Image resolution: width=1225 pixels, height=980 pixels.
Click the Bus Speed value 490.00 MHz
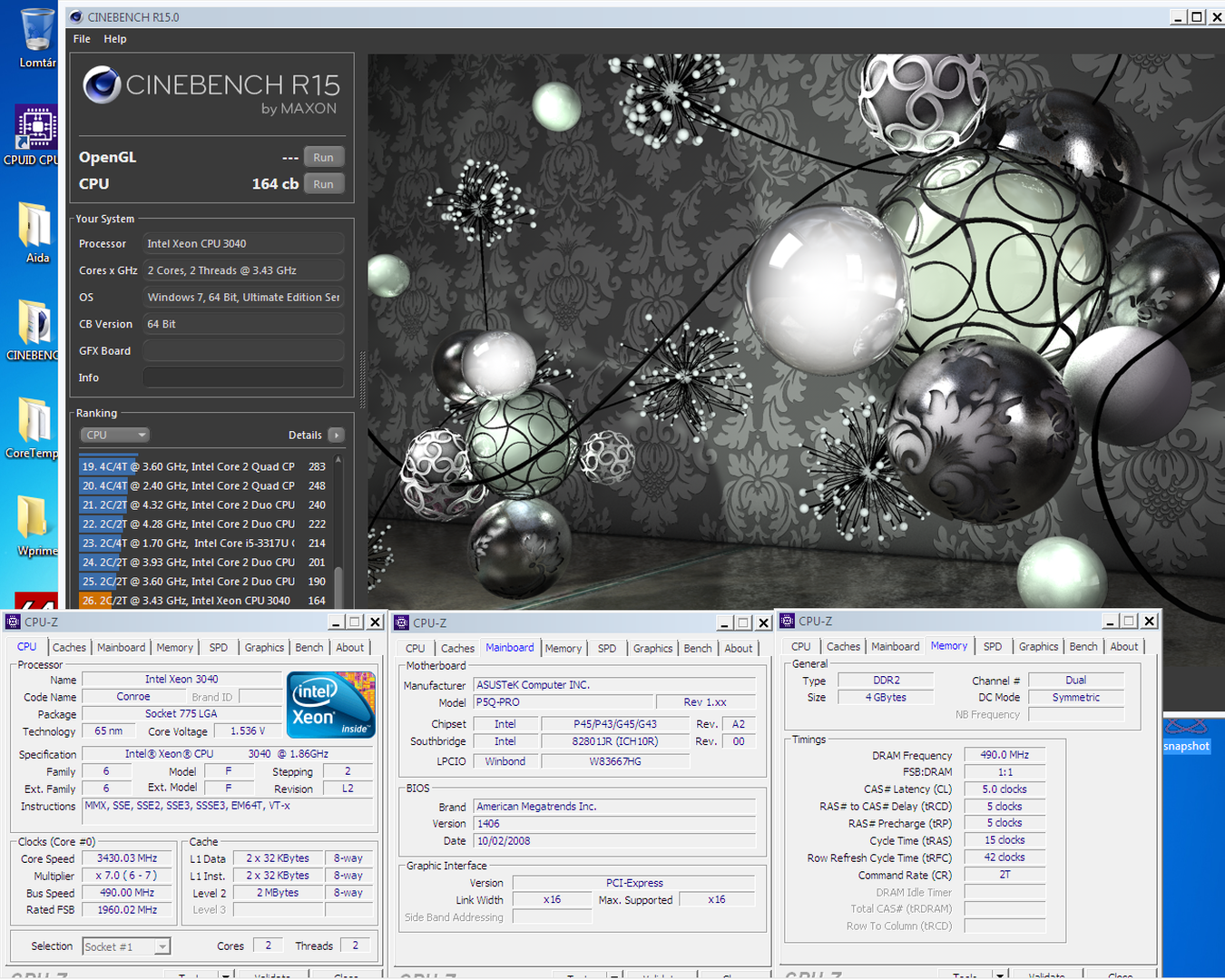coord(127,893)
